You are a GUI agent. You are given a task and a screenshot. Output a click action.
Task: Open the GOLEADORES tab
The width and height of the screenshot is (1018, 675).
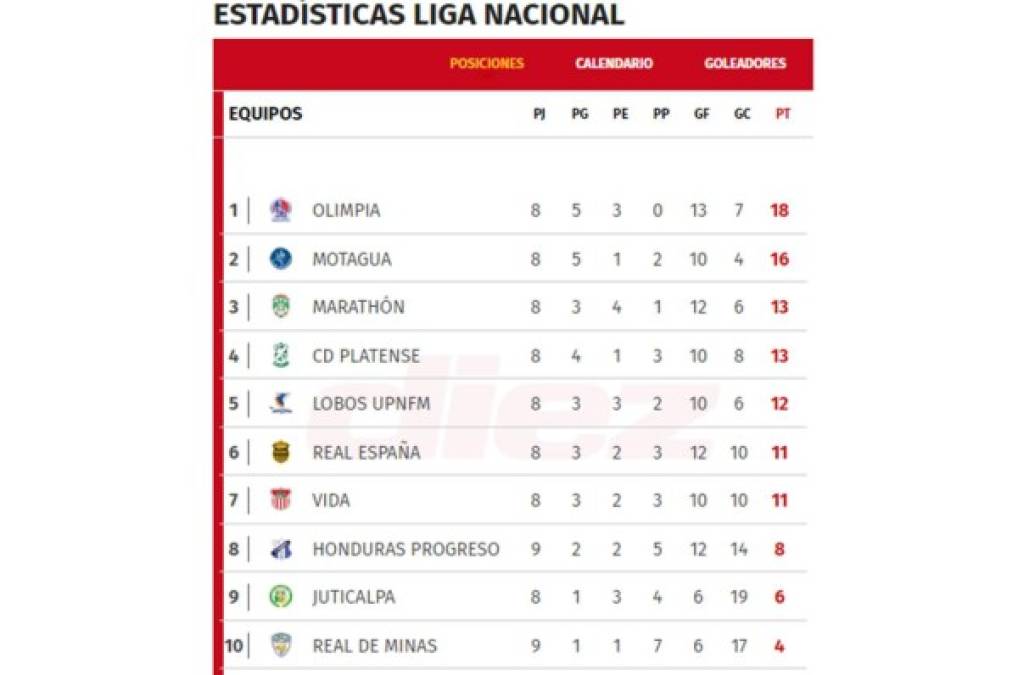pyautogui.click(x=747, y=63)
